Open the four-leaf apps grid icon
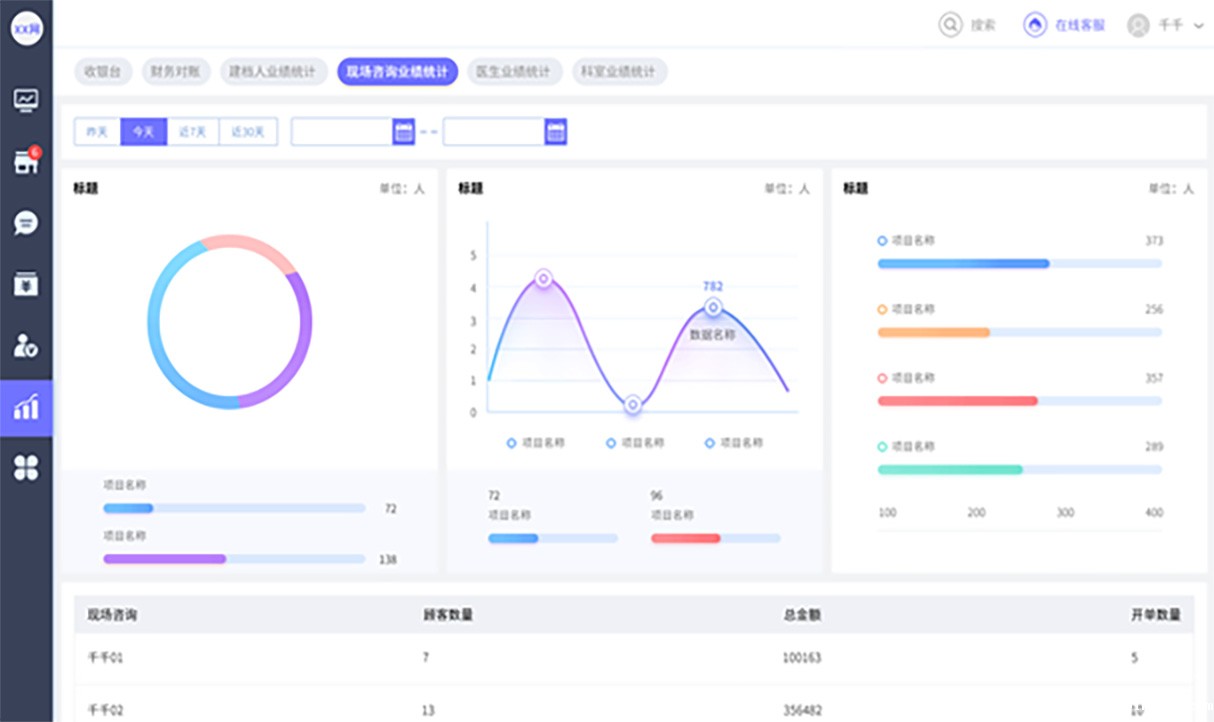The height and width of the screenshot is (722, 1214). click(26, 467)
